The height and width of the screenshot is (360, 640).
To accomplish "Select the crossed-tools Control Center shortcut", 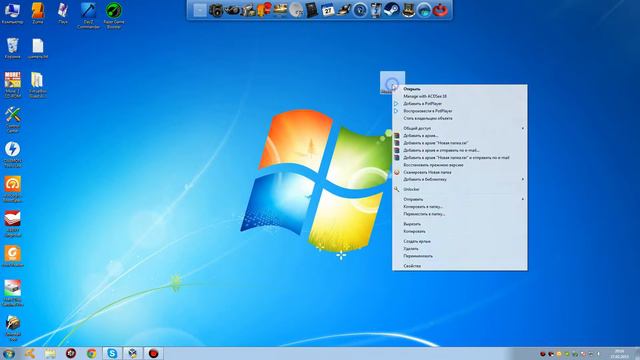I will coord(13,119).
